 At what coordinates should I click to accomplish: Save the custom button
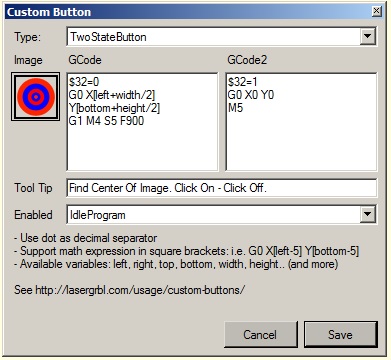(341, 334)
